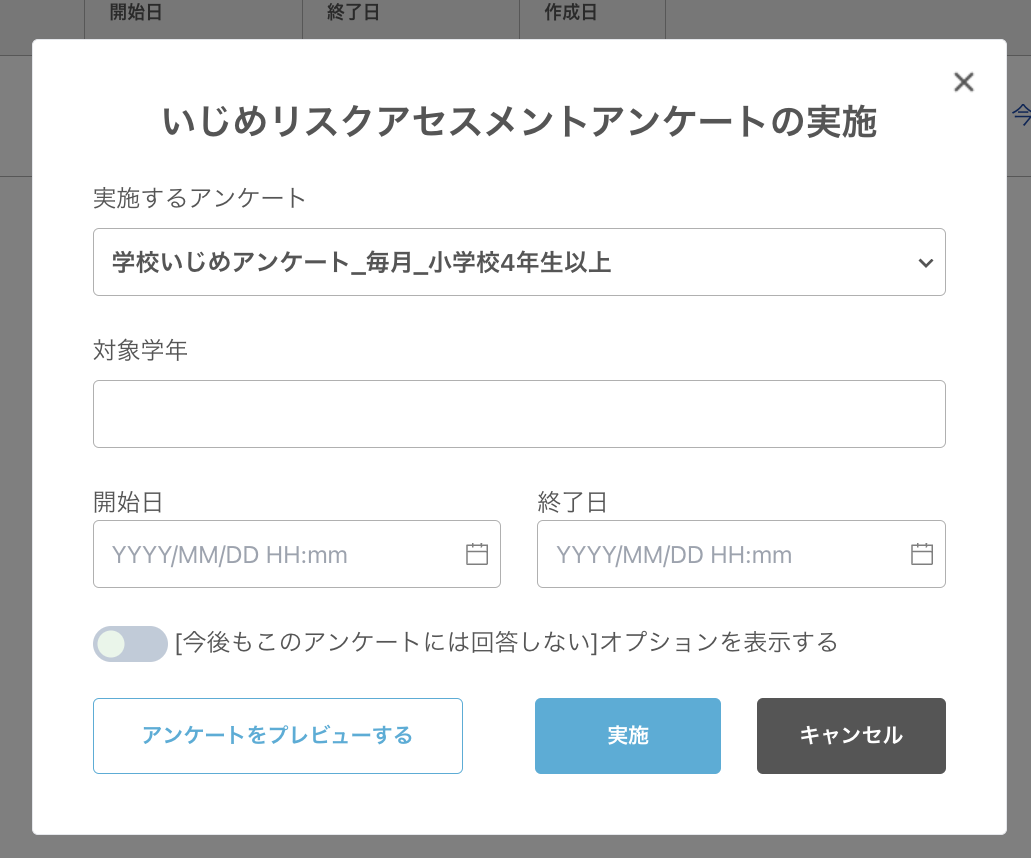
Task: Click the 終了日 column header in background table
Action: click(353, 12)
